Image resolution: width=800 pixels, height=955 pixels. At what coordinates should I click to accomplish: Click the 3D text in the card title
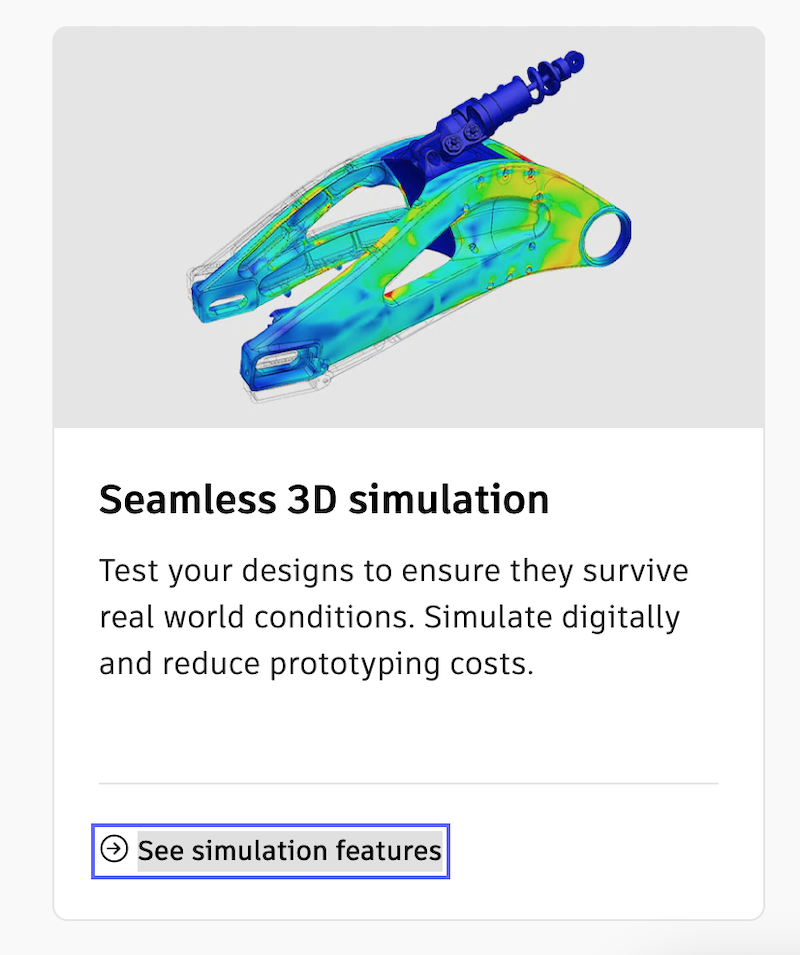(312, 499)
